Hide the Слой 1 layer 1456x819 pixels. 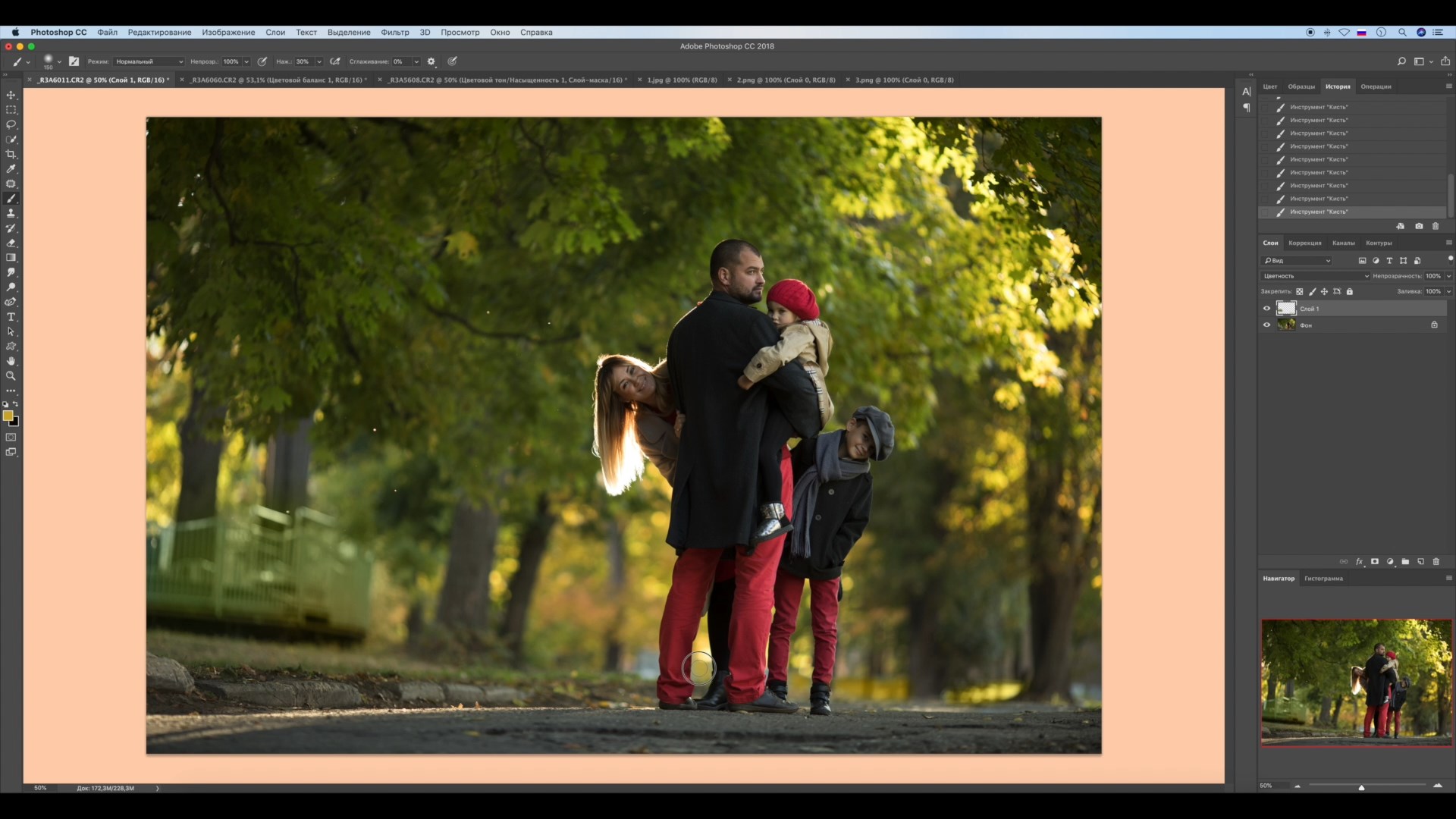[1266, 309]
